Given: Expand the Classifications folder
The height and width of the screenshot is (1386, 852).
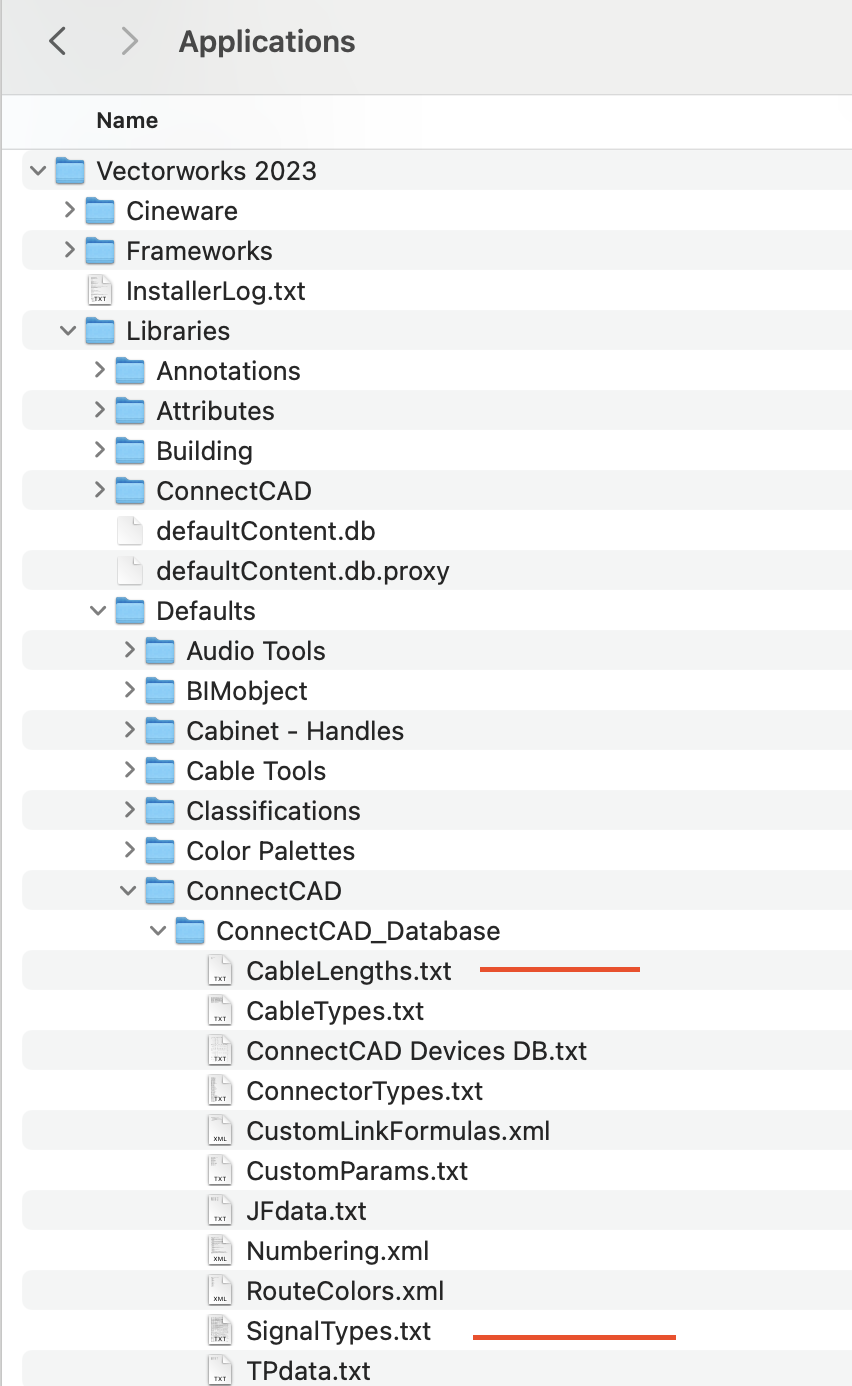Looking at the screenshot, I should [130, 810].
